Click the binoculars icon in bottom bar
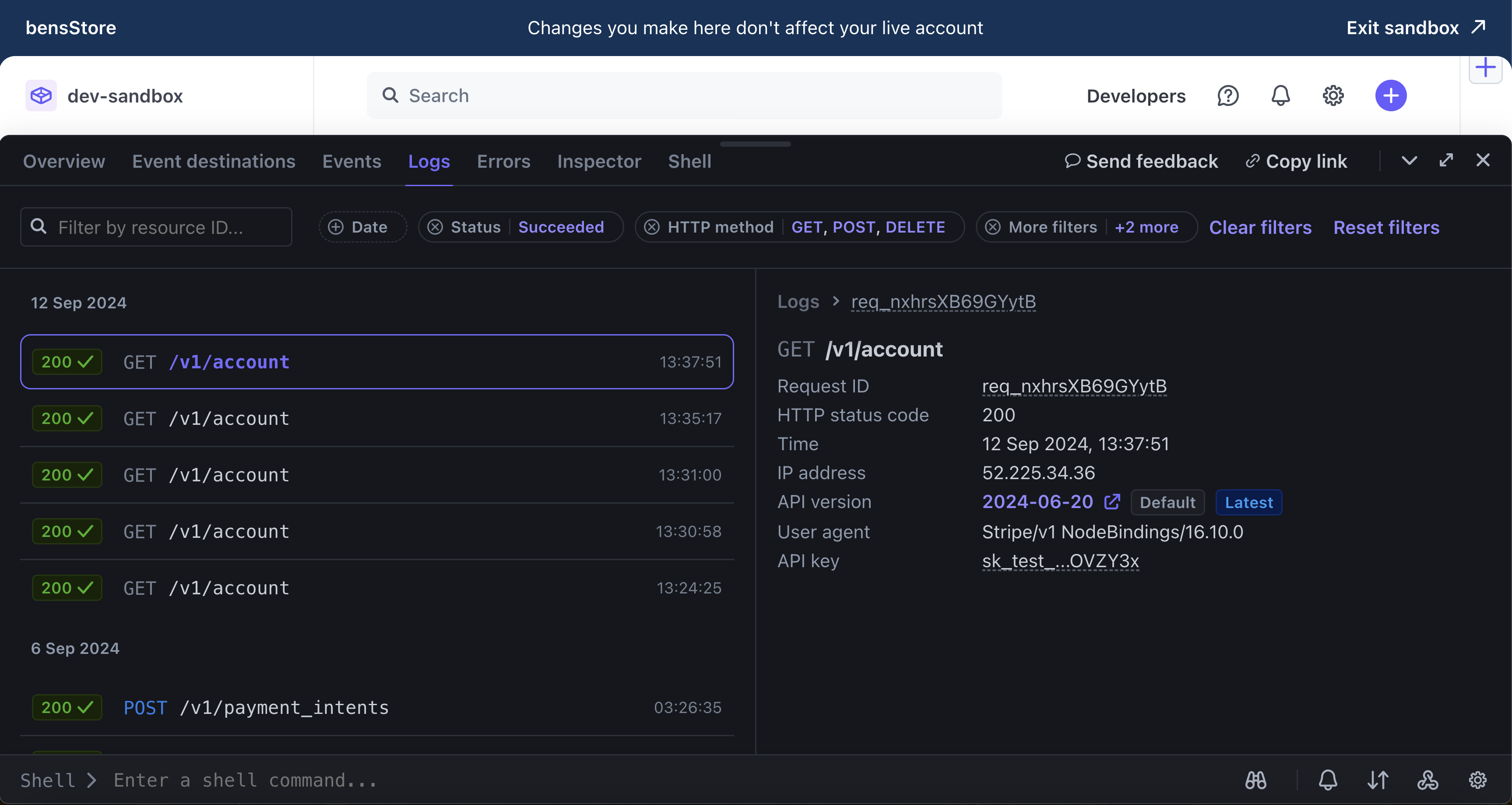1512x805 pixels. point(1255,780)
